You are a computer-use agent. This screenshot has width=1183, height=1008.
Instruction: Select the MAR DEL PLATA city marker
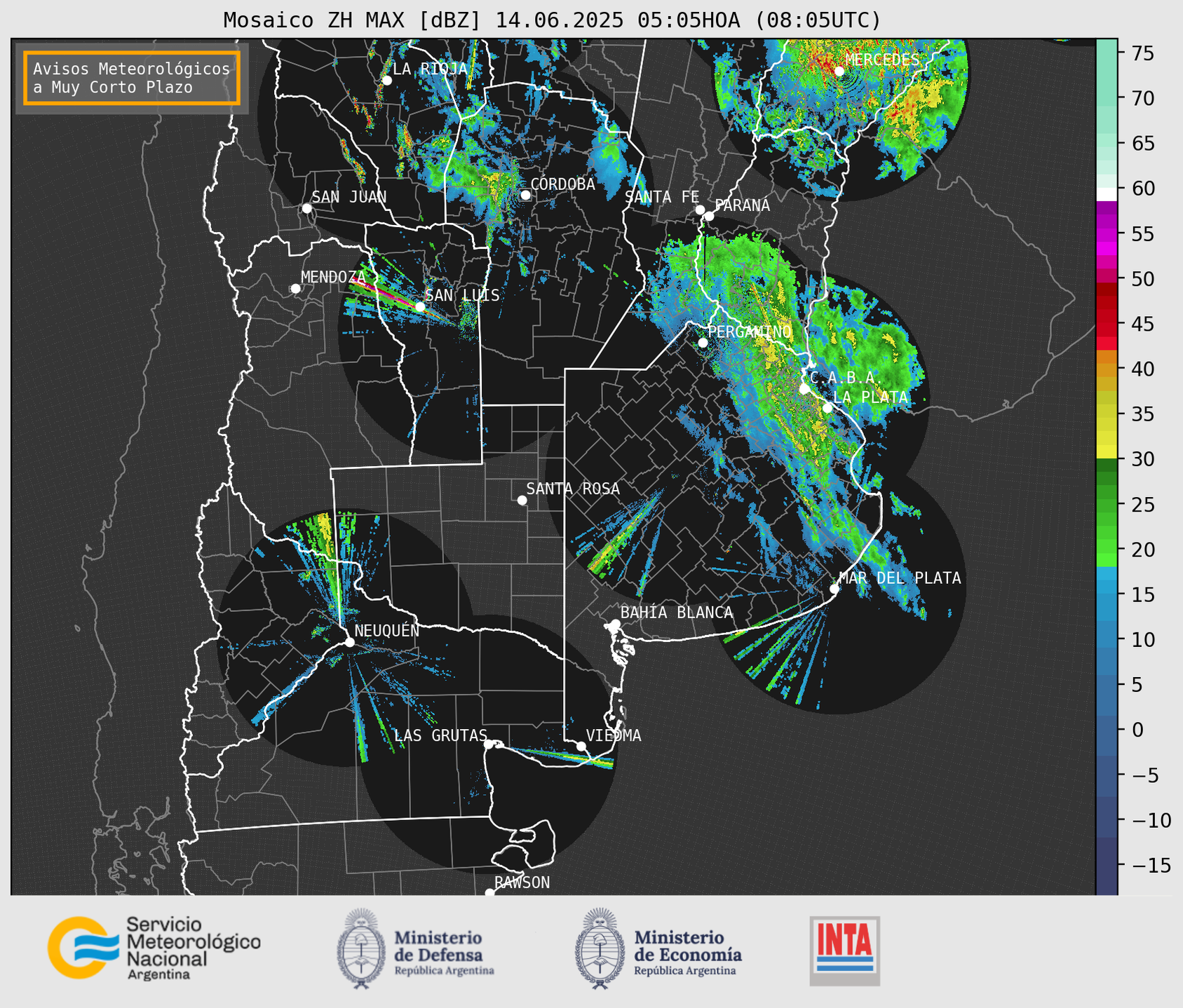[x=834, y=589]
